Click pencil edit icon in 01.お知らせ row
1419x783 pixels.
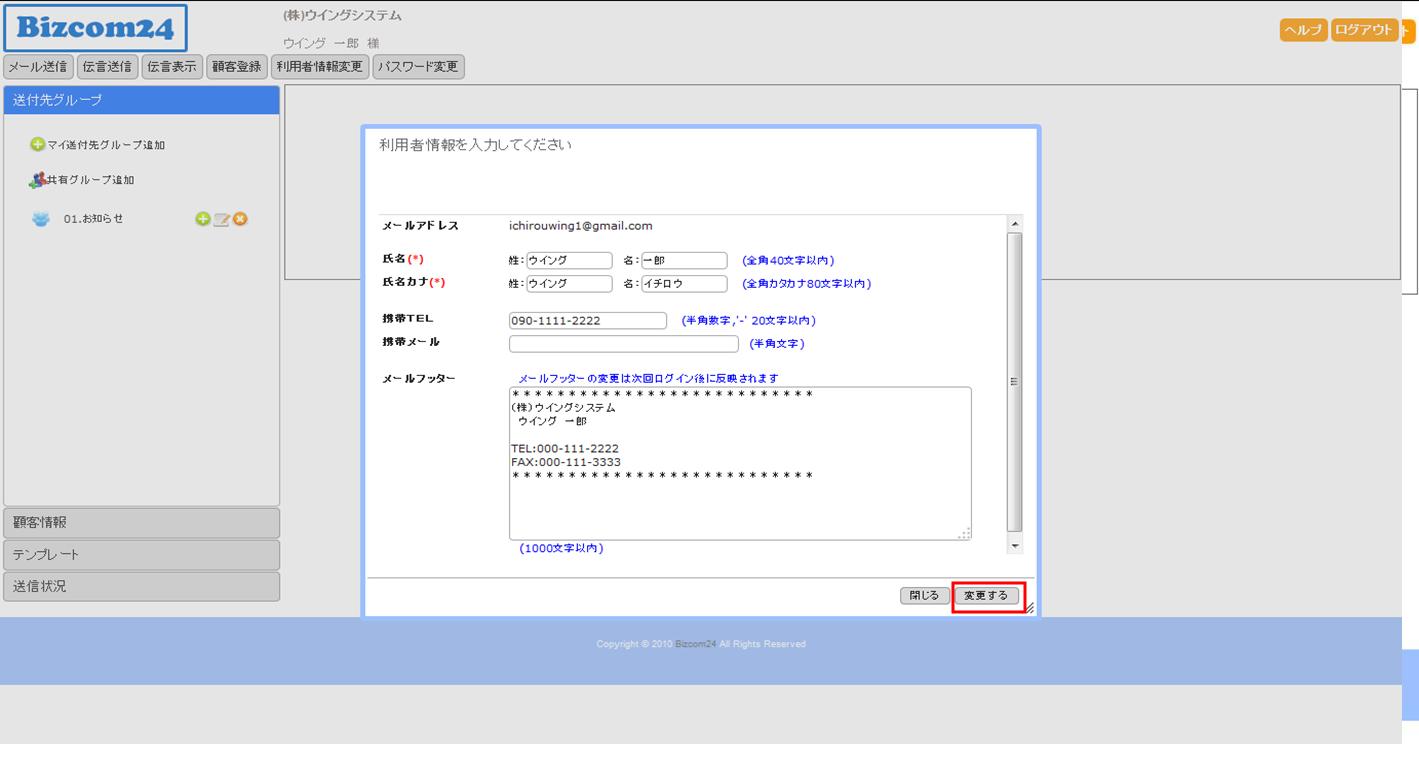point(221,219)
